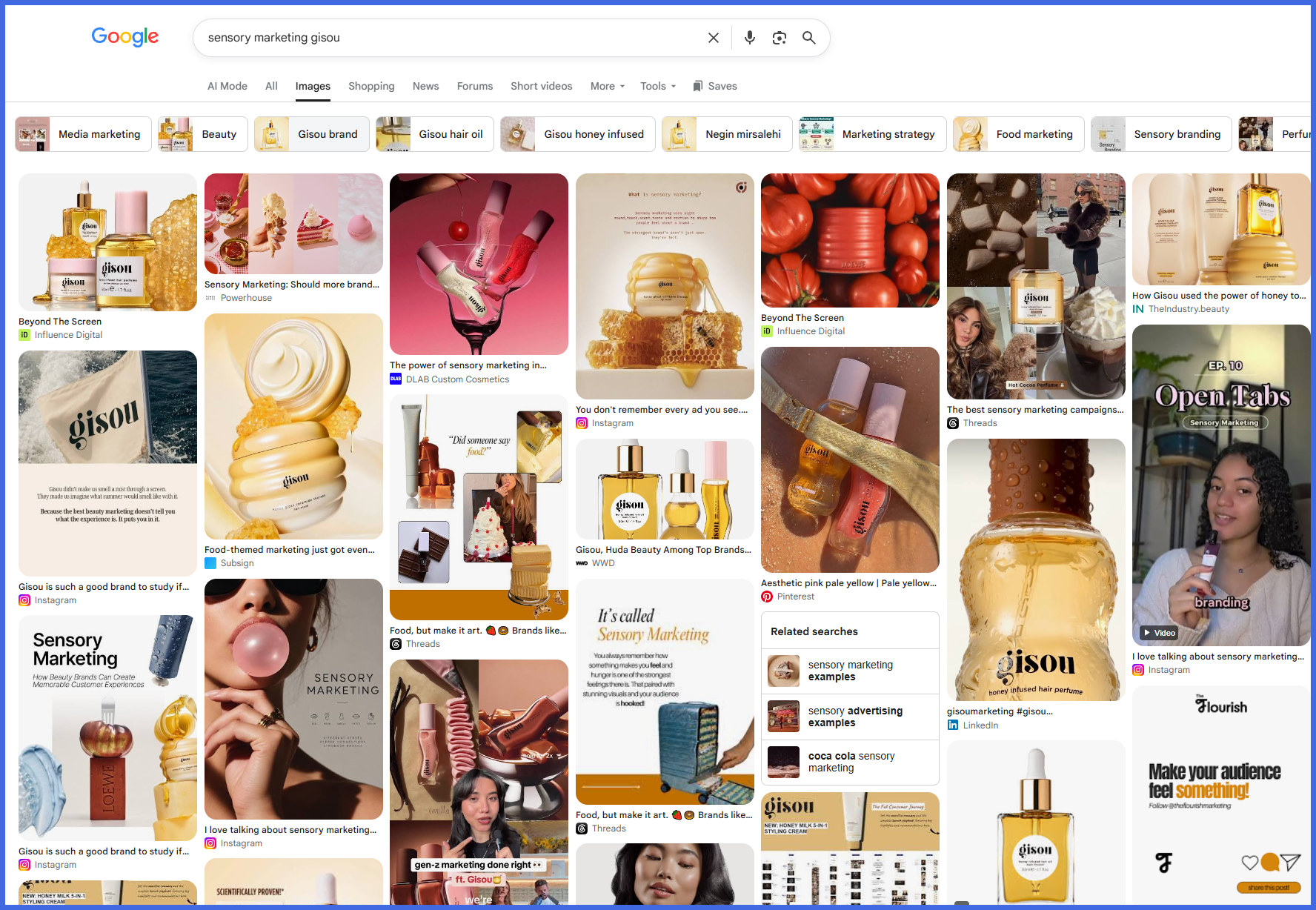Open 'How Gisou used the power of honey' link
This screenshot has width=1316, height=910.
click(x=1219, y=296)
